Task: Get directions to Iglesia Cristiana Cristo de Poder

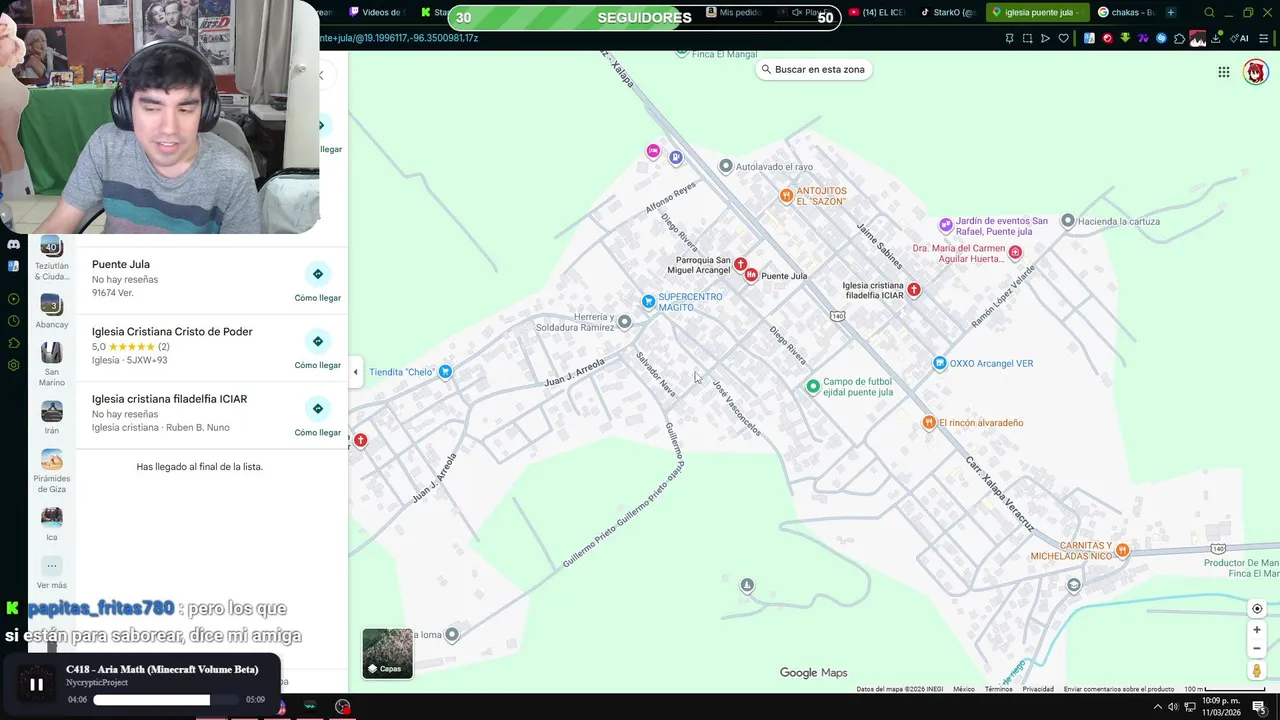Action: coord(317,349)
